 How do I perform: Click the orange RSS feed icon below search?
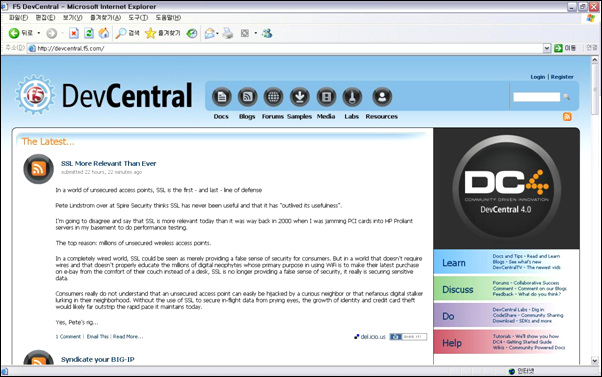pos(567,117)
